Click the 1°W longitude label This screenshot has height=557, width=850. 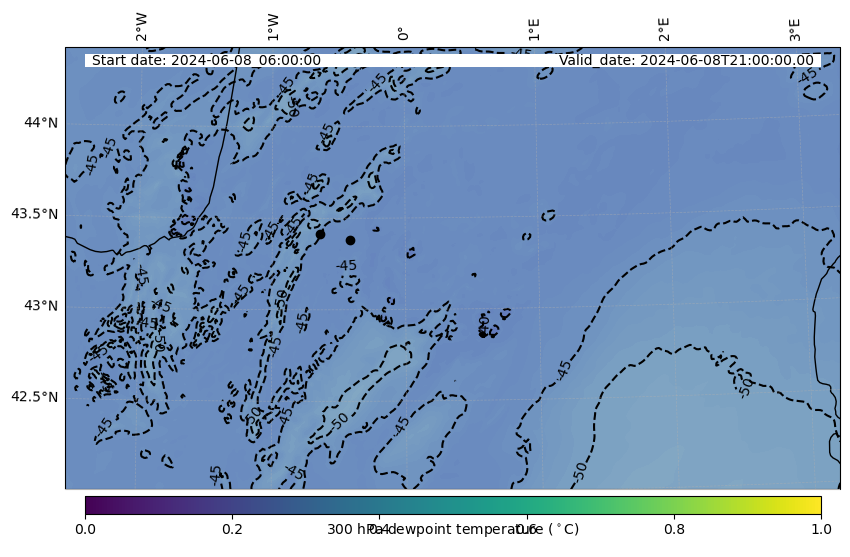click(x=273, y=28)
